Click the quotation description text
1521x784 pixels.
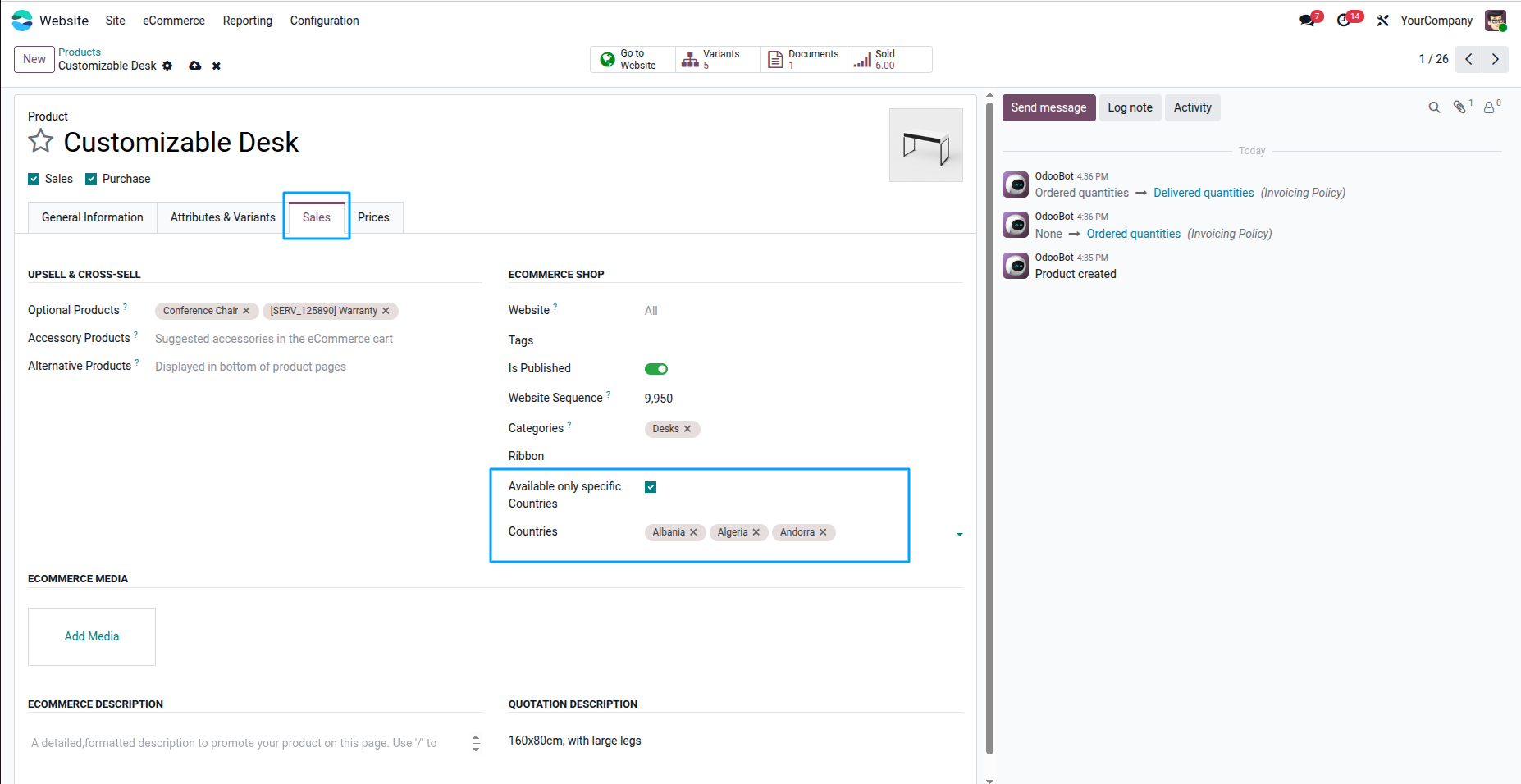tap(574, 741)
